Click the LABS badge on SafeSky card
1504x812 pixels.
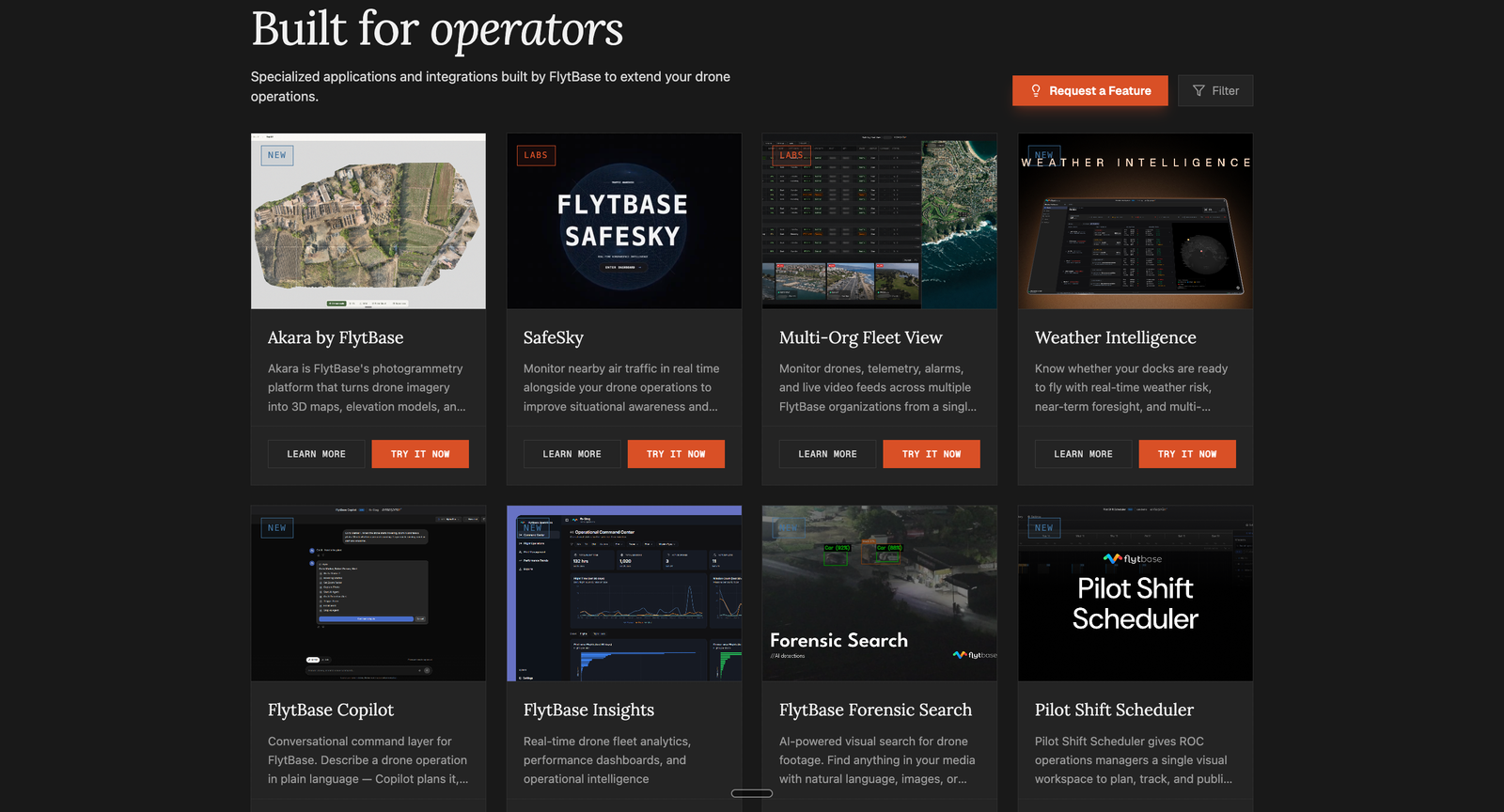[x=536, y=155]
